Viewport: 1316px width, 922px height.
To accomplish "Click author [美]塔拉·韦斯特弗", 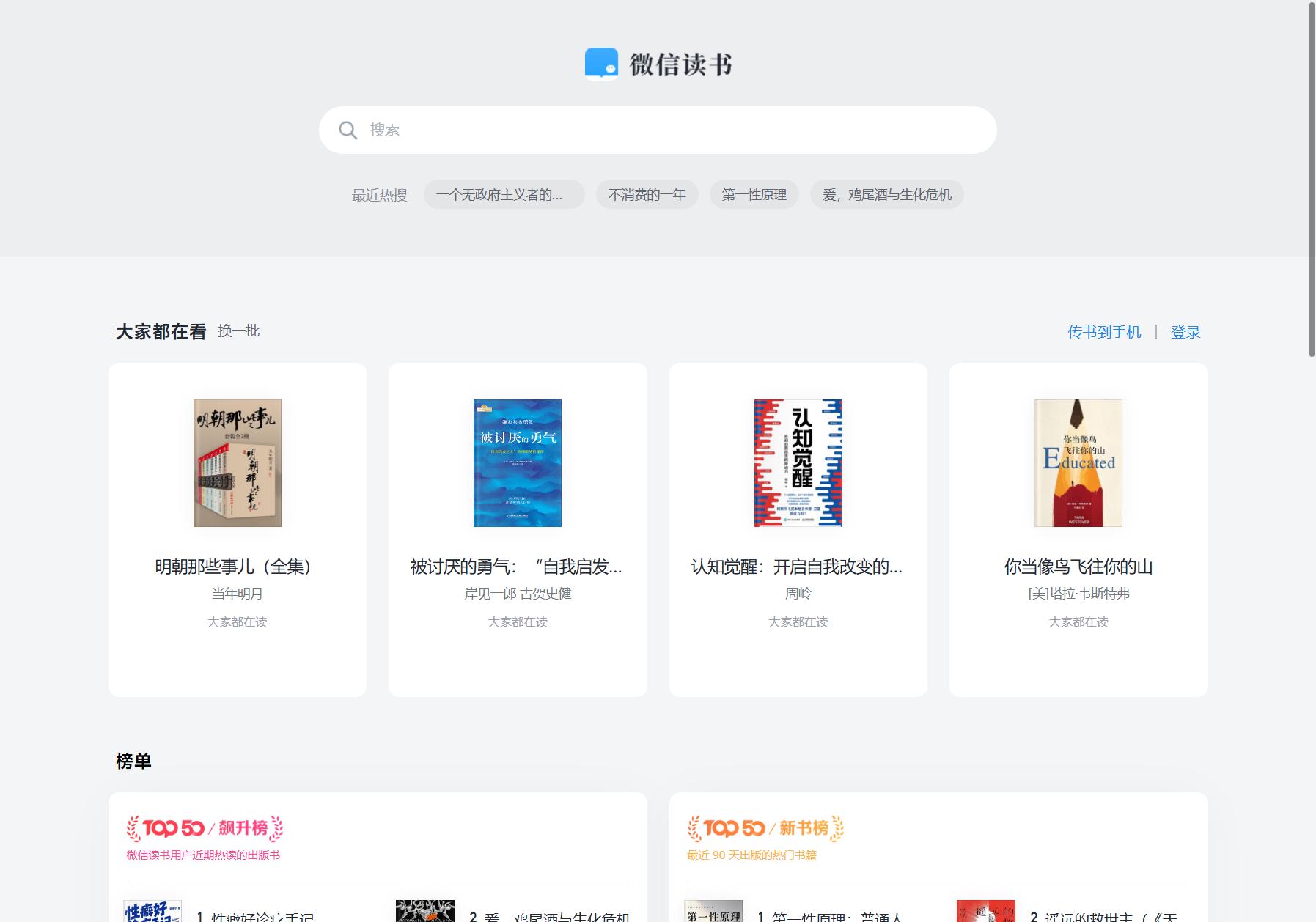I will tap(1078, 594).
